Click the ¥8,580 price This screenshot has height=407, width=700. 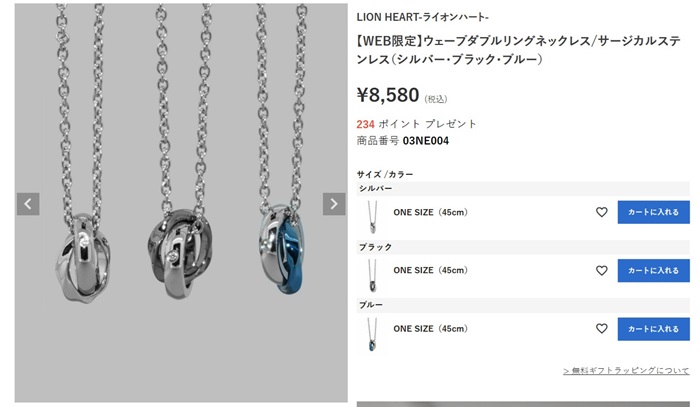388,95
